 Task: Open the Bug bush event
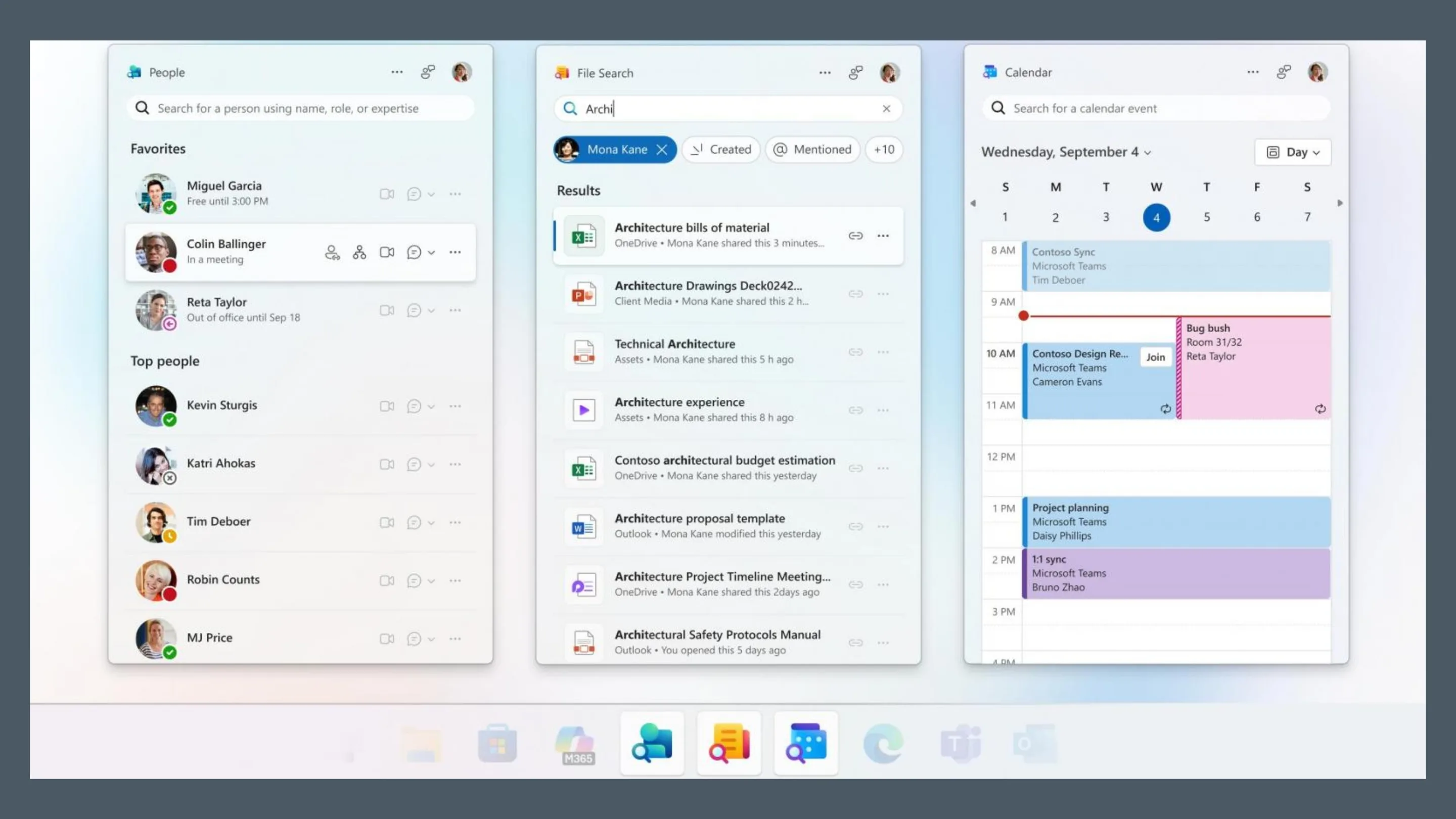(1254, 368)
